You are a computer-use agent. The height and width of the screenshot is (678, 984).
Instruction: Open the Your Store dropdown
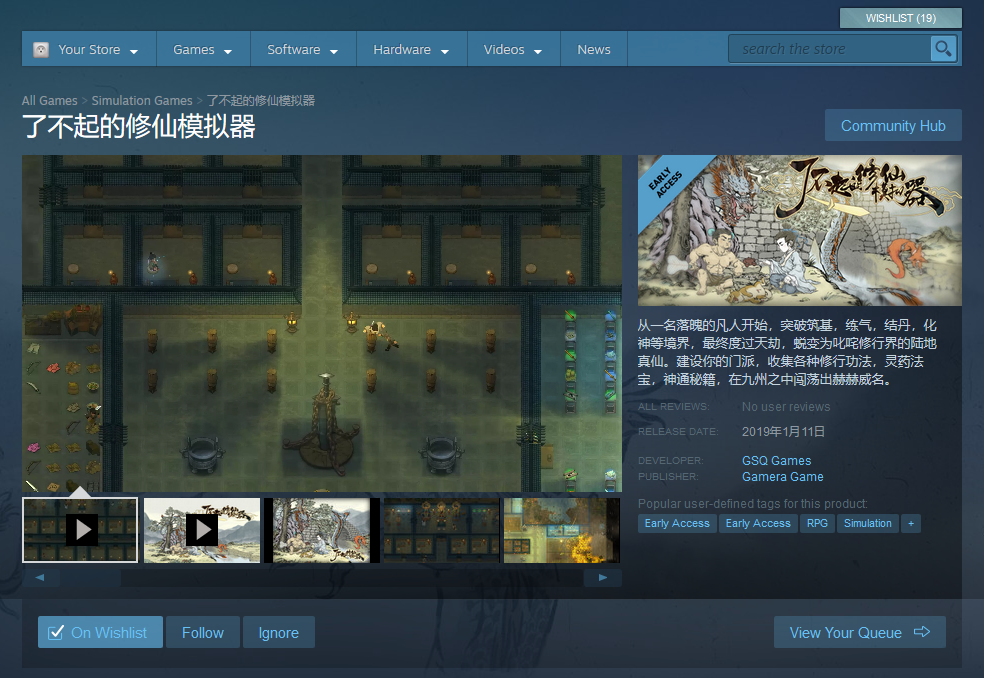89,50
